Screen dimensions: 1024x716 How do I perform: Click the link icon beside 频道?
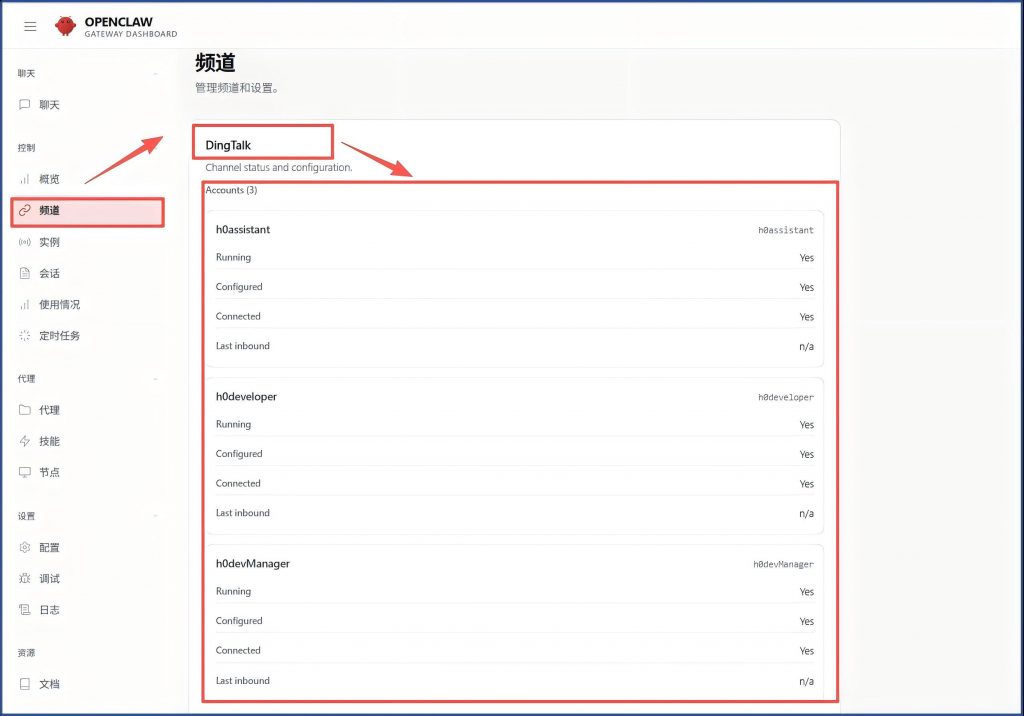25,211
